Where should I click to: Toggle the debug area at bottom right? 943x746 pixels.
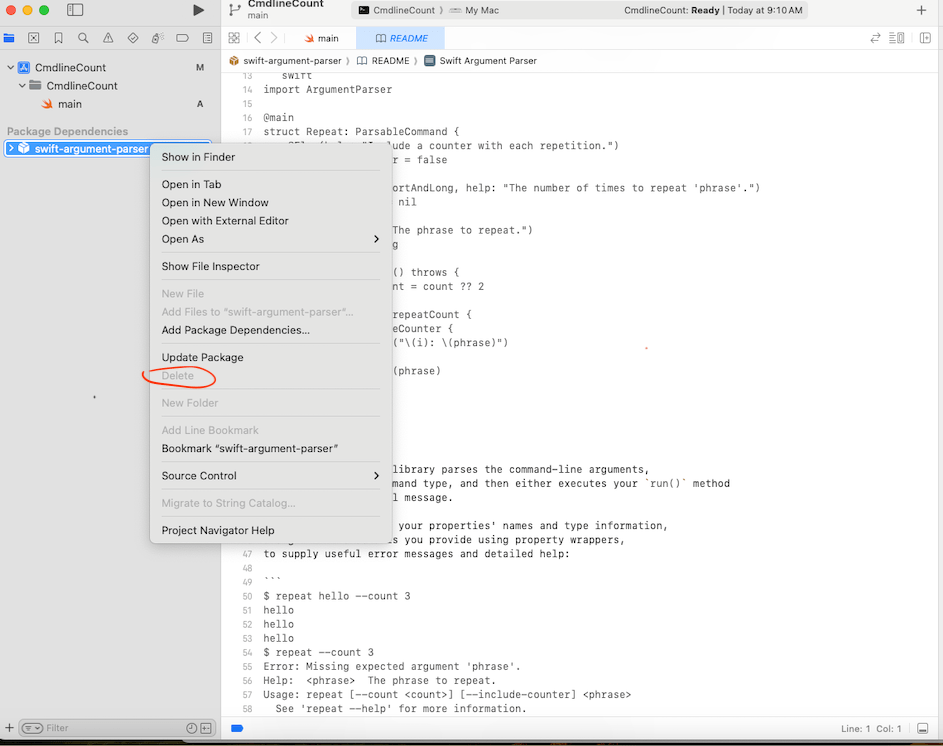click(923, 729)
